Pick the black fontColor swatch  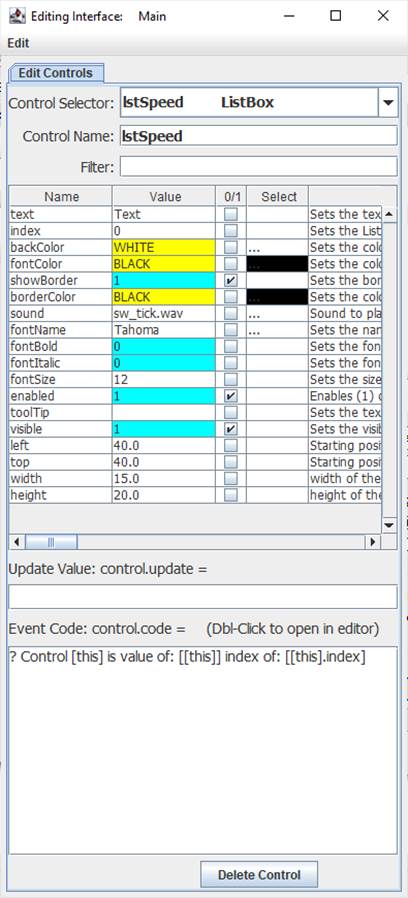coord(277,265)
